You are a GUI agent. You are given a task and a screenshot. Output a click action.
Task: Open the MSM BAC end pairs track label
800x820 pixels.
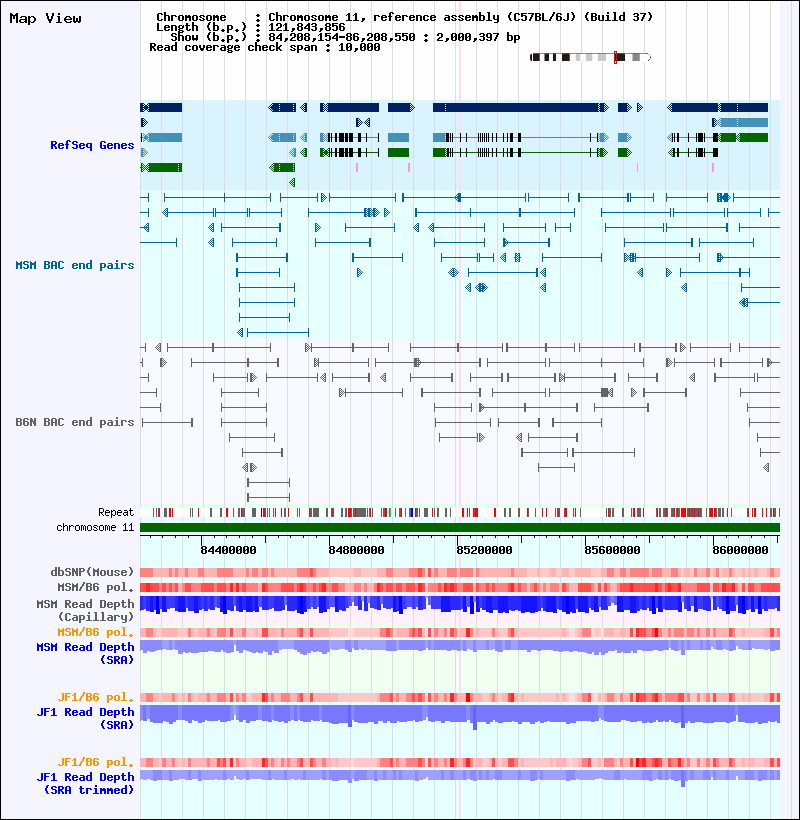(75, 265)
